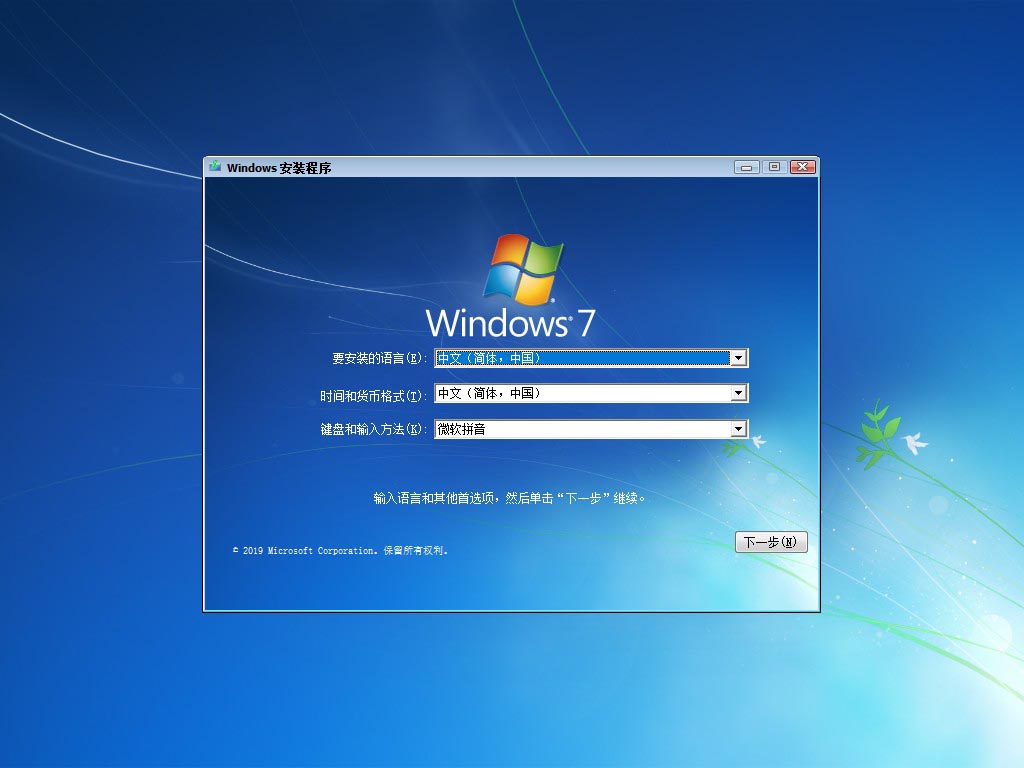The width and height of the screenshot is (1024, 768).
Task: Click the arrow on the language combo box
Action: coord(739,357)
